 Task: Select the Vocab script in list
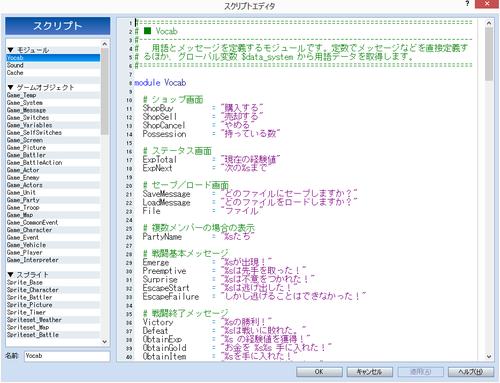[53, 58]
